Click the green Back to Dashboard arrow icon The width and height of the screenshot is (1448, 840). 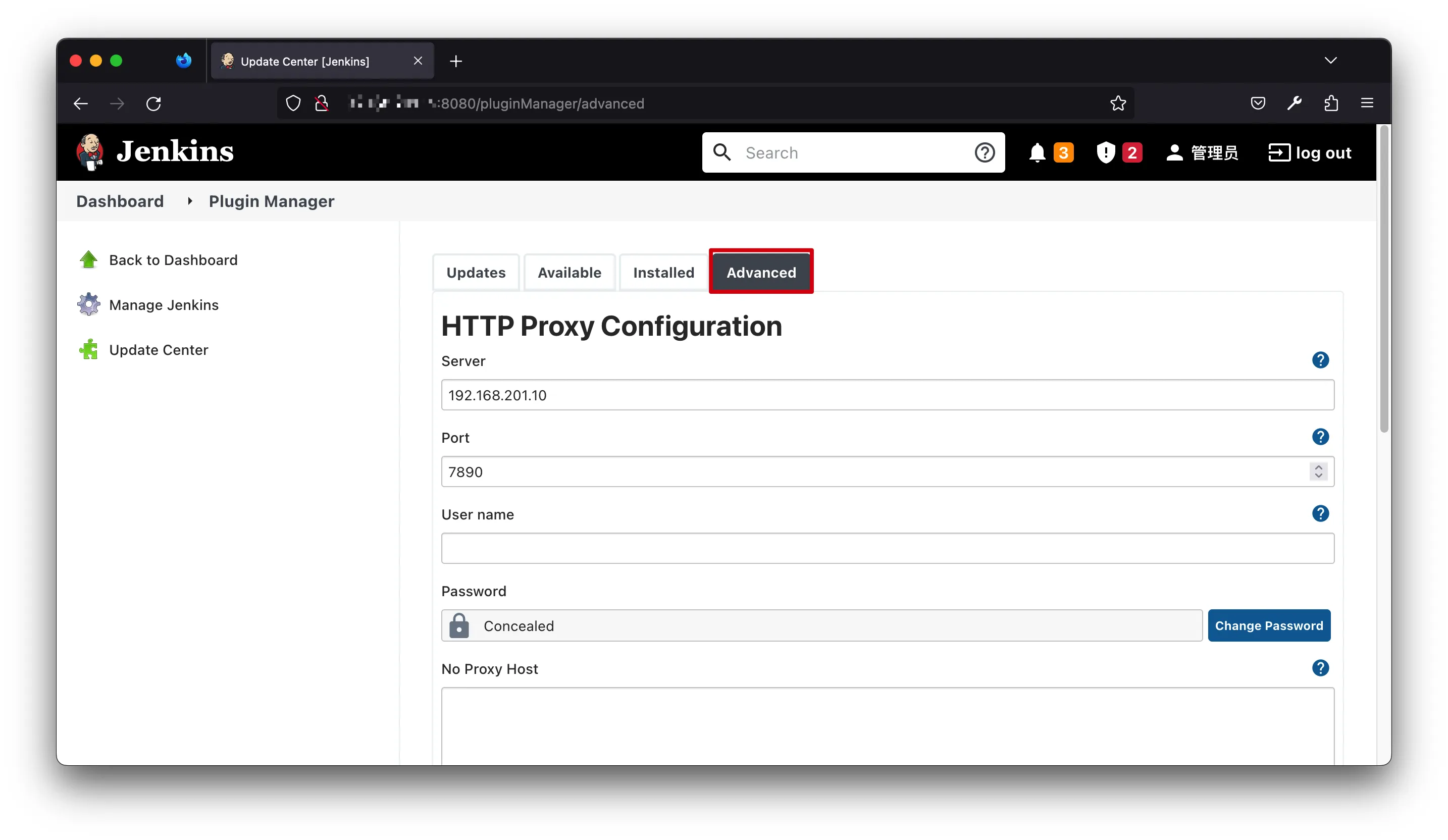[88, 259]
